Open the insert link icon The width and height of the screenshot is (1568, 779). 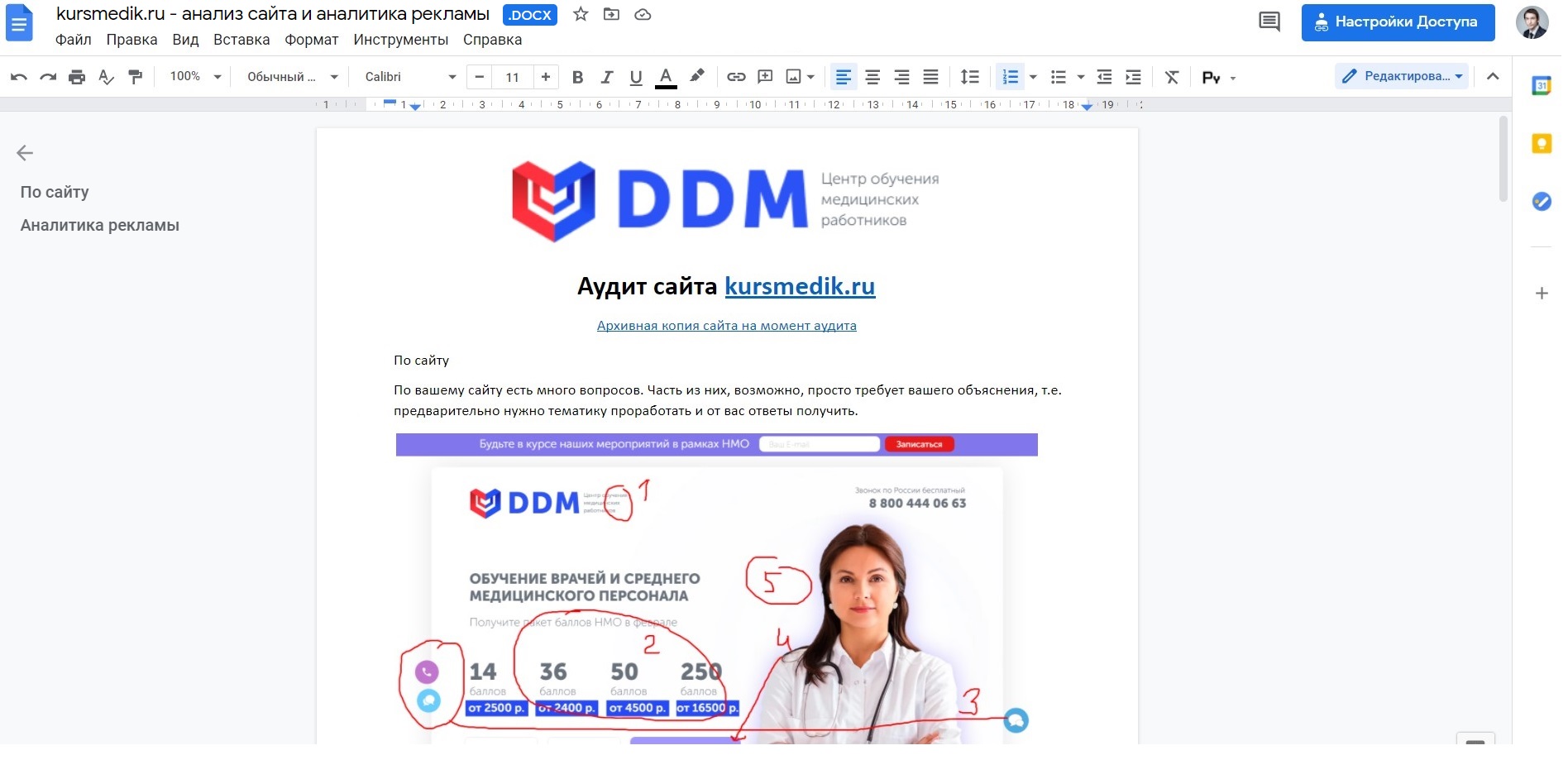pos(737,77)
